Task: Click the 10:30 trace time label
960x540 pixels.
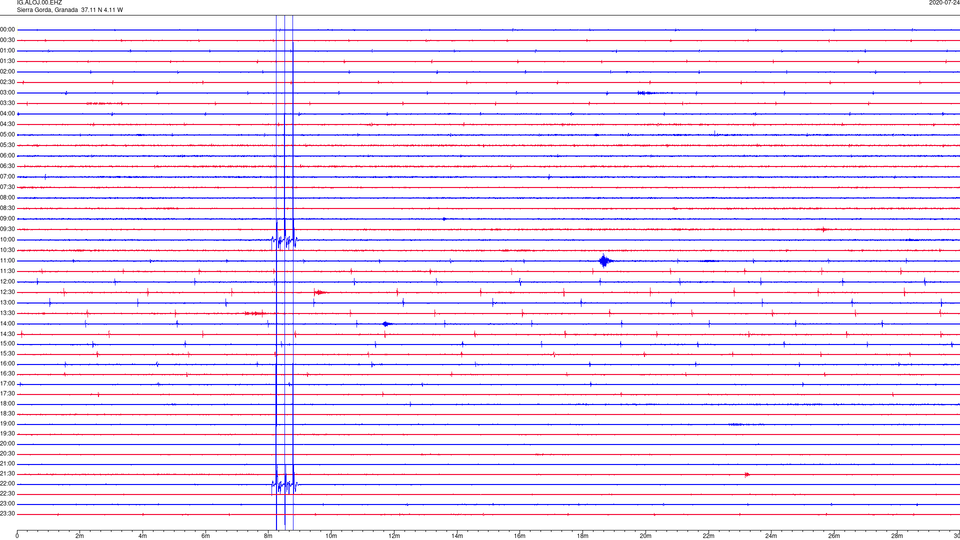Action: 8,250
